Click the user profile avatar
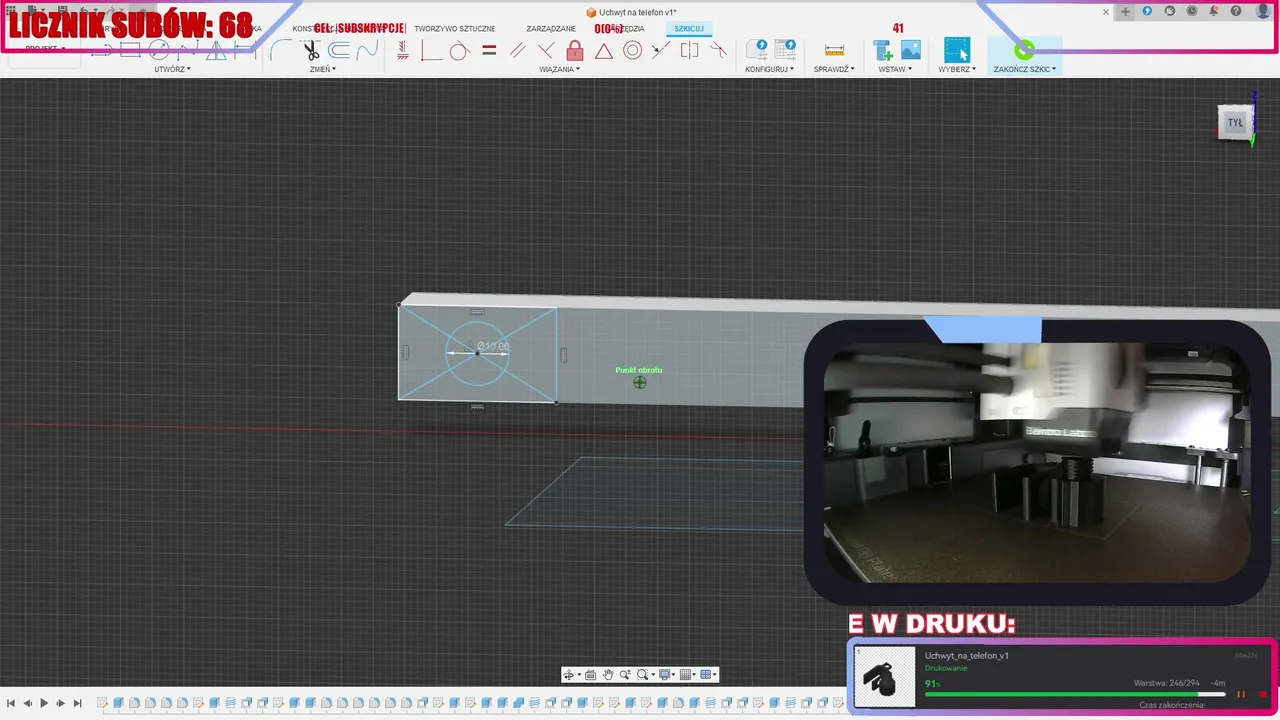1280x720 pixels. (x=1263, y=11)
